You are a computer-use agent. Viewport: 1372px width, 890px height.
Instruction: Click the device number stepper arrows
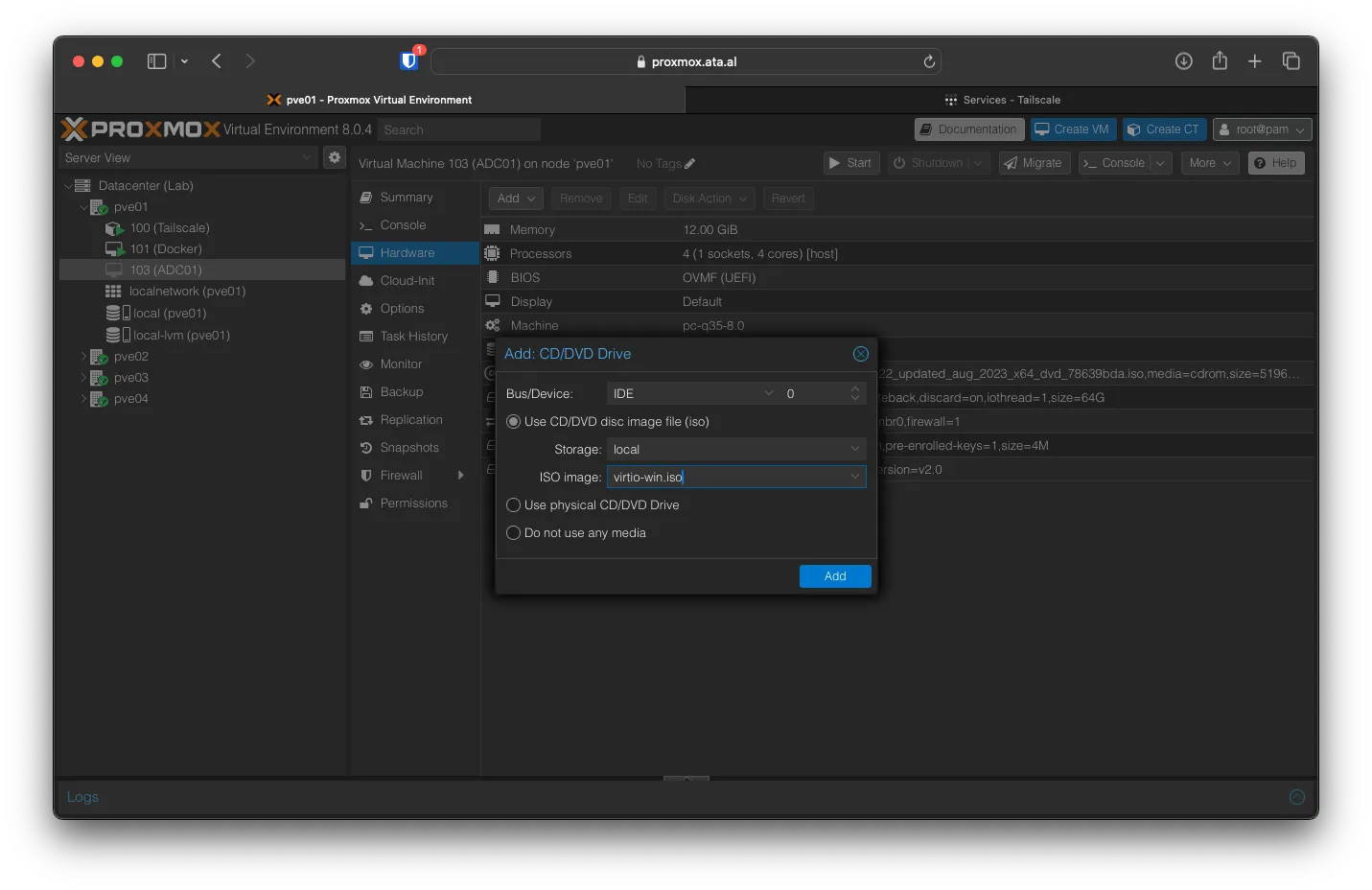[855, 394]
